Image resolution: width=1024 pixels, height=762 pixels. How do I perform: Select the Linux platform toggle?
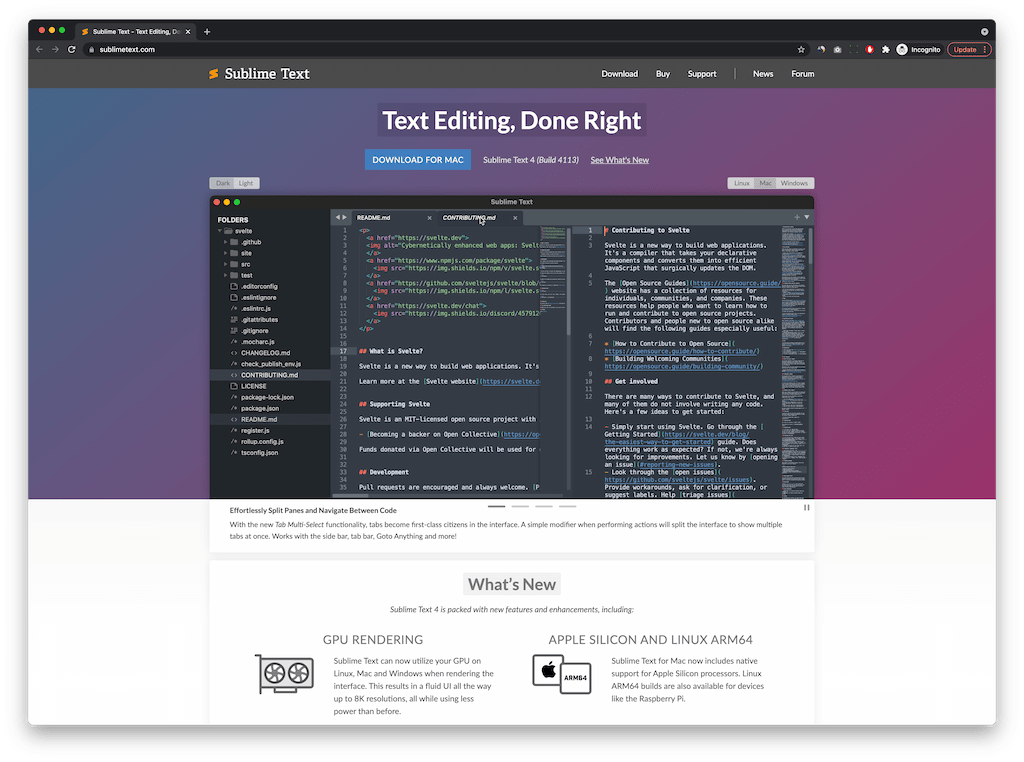point(741,182)
